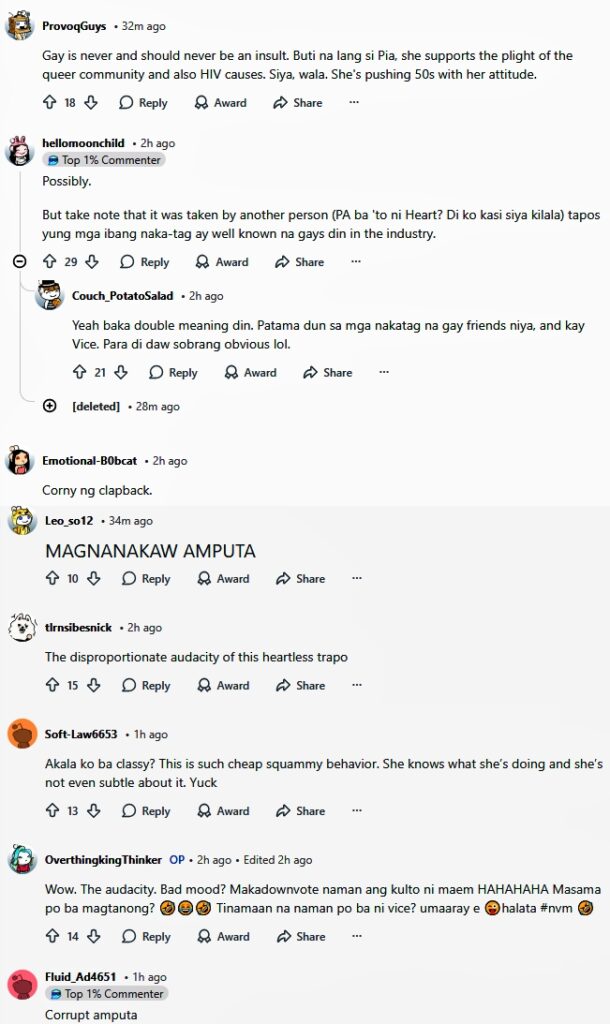Open Emotional-B0bcat's user profile
The height and width of the screenshot is (1024, 610).
(x=93, y=461)
